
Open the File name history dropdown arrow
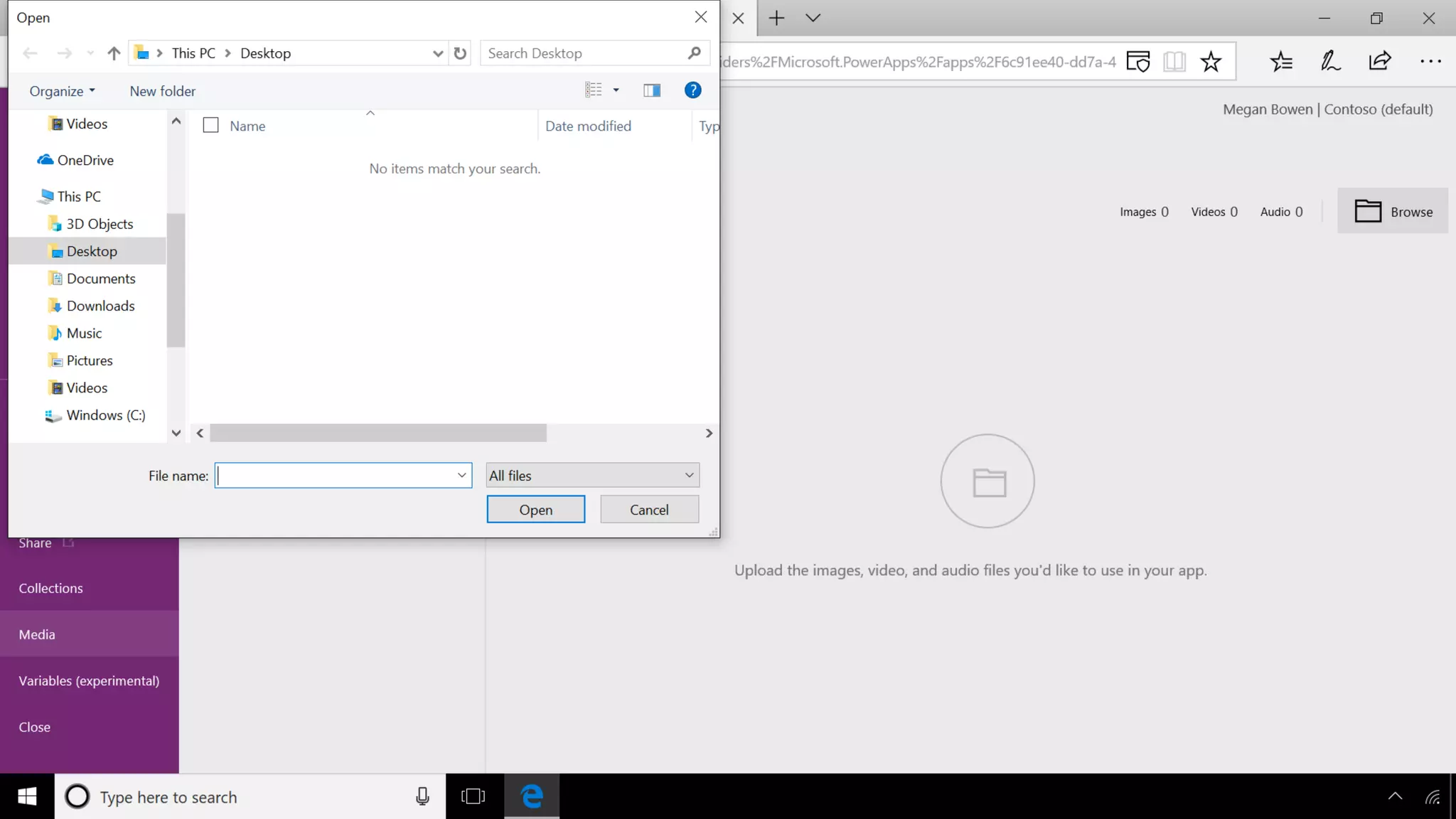click(461, 476)
